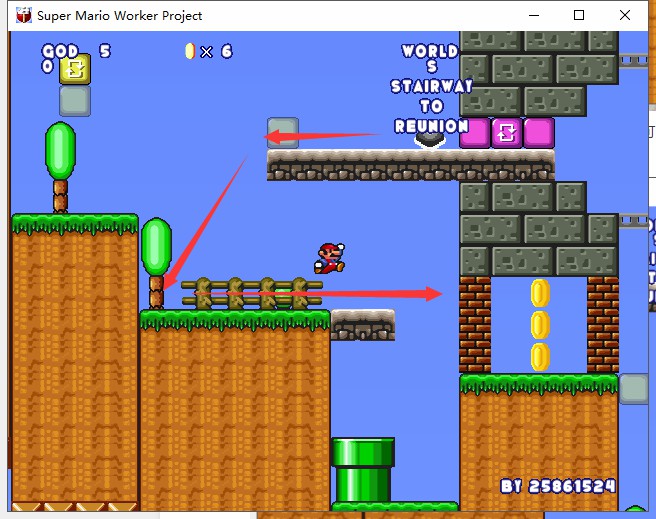This screenshot has width=656, height=519.
Task: Minimize the Super Mario Worker Project window
Action: [x=534, y=15]
